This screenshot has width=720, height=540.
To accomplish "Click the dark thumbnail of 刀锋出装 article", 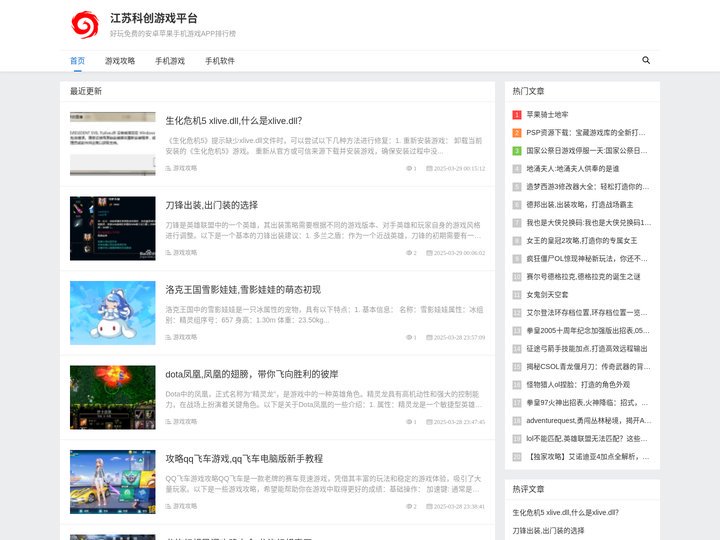I will tap(112, 228).
